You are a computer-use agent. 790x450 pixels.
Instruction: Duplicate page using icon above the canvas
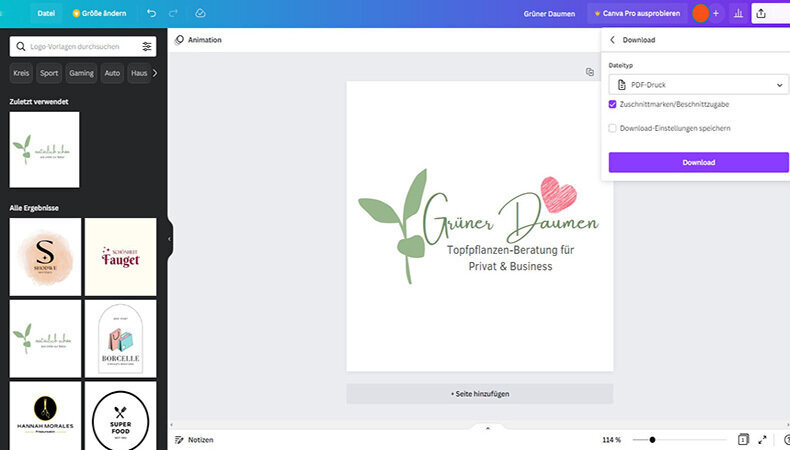(590, 72)
